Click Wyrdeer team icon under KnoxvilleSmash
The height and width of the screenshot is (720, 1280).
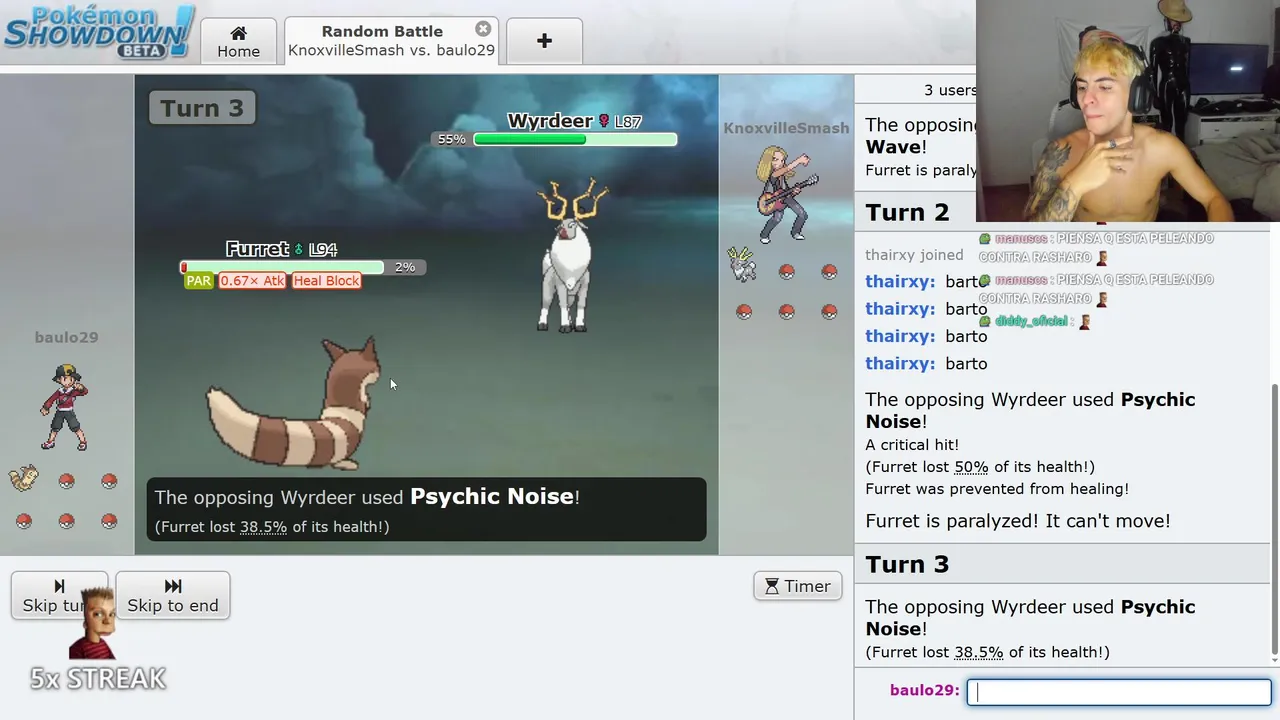(x=742, y=265)
